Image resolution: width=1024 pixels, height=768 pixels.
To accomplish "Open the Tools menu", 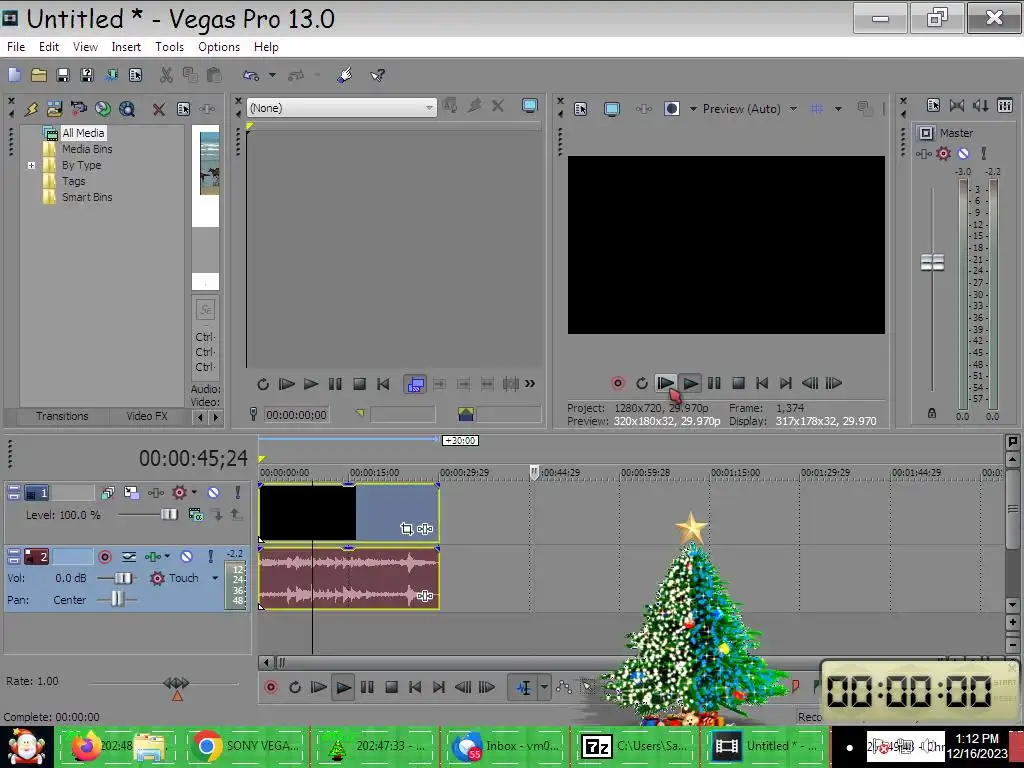I will pyautogui.click(x=169, y=47).
